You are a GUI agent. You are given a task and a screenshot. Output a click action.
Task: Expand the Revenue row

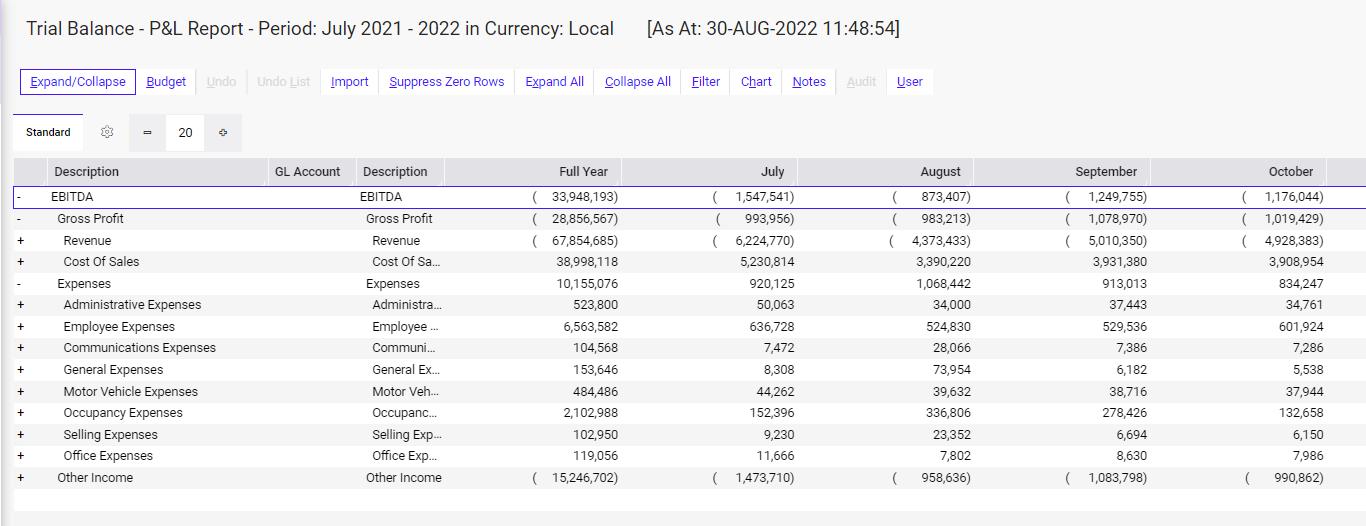point(20,241)
